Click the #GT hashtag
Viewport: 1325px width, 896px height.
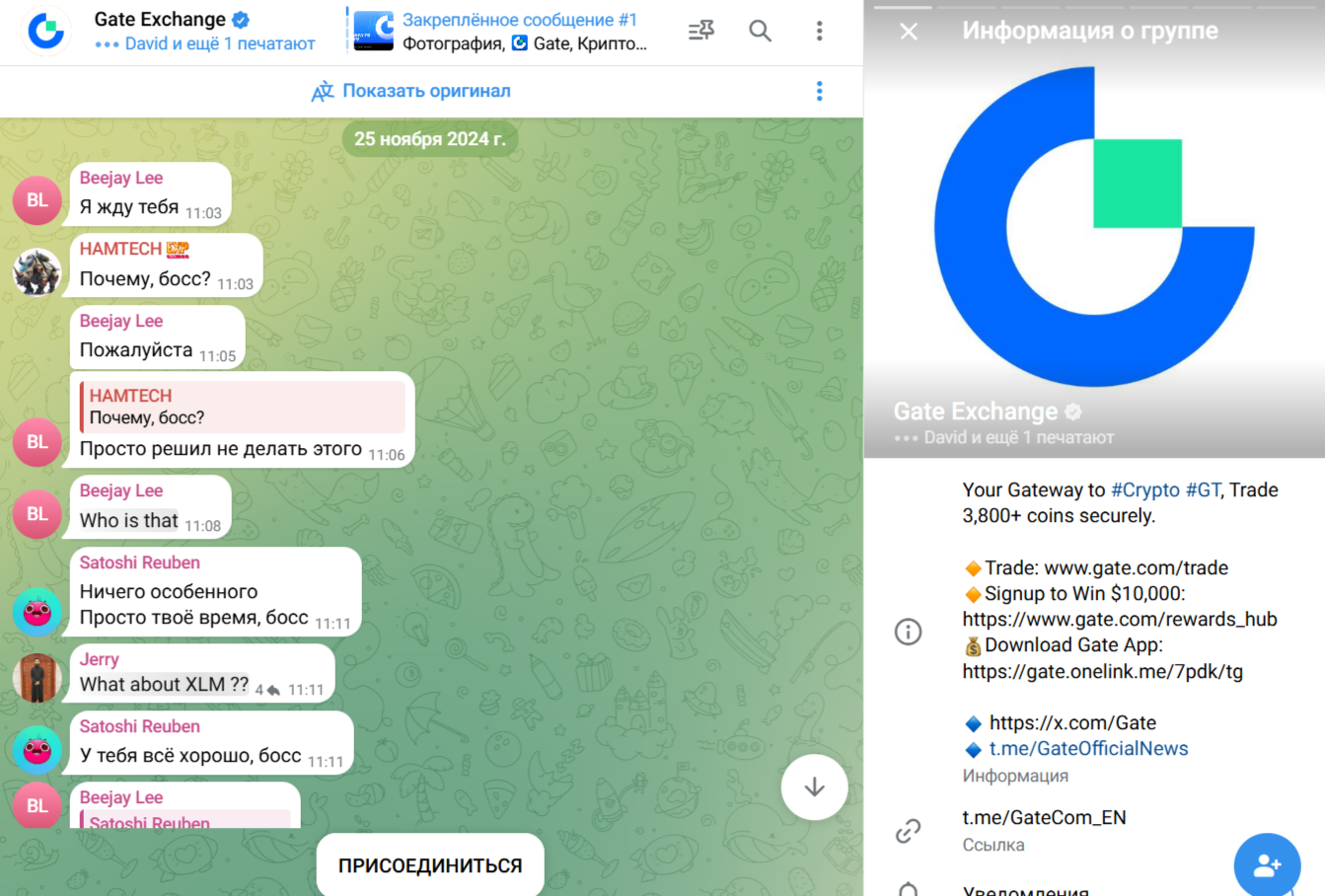click(1204, 490)
